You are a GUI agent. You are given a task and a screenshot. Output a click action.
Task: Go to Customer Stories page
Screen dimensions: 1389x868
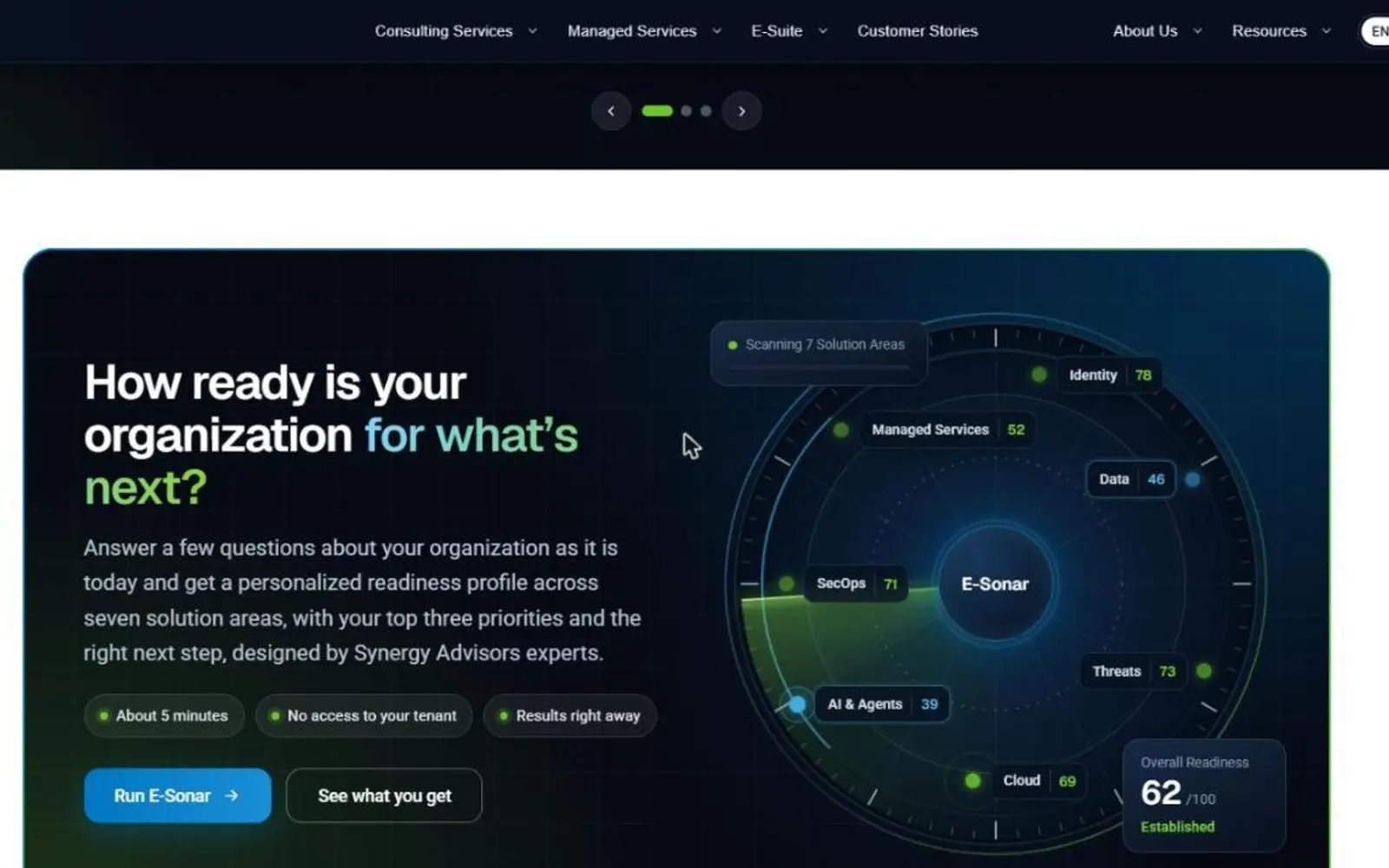[918, 31]
